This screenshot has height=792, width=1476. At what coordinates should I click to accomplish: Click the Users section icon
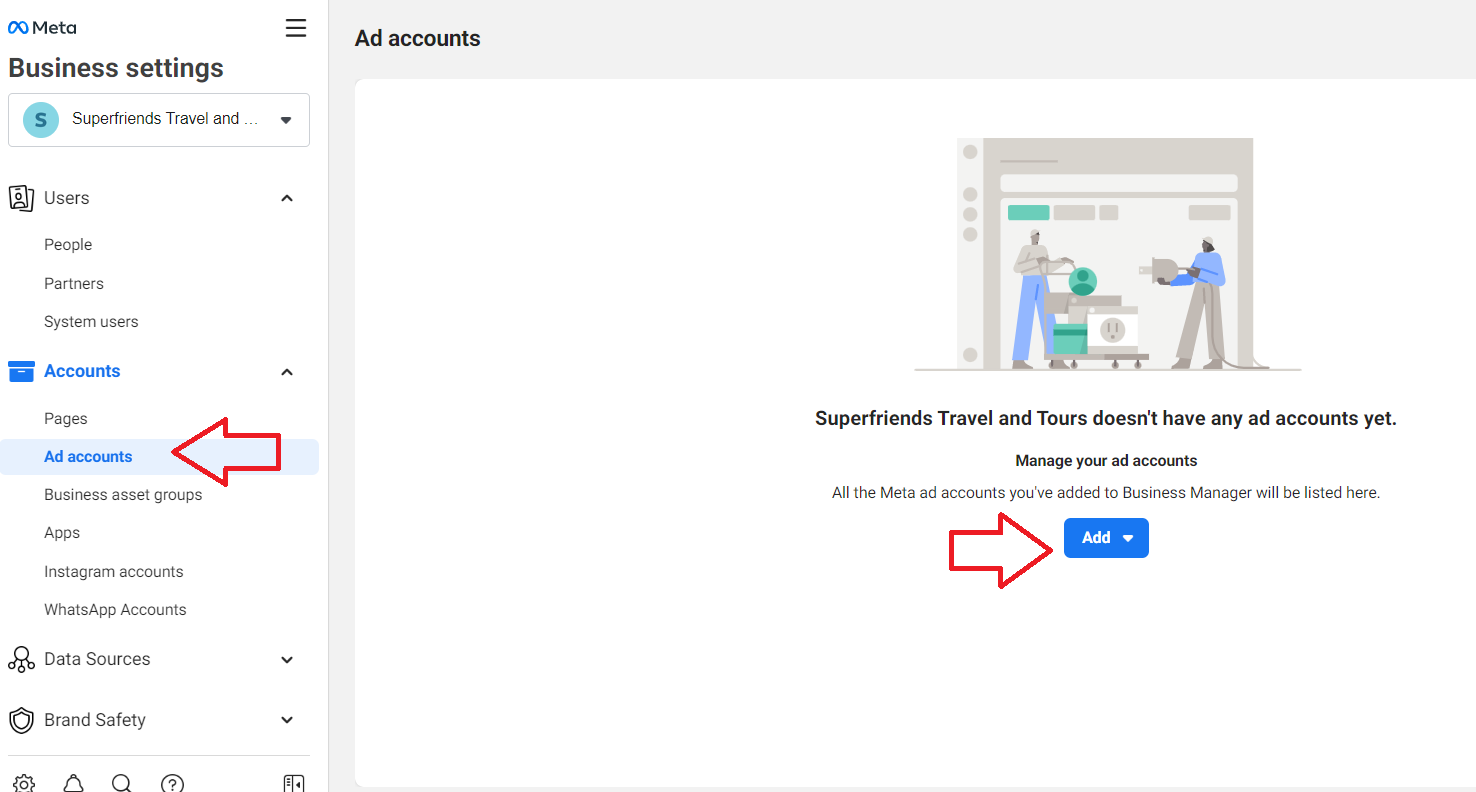pos(21,198)
